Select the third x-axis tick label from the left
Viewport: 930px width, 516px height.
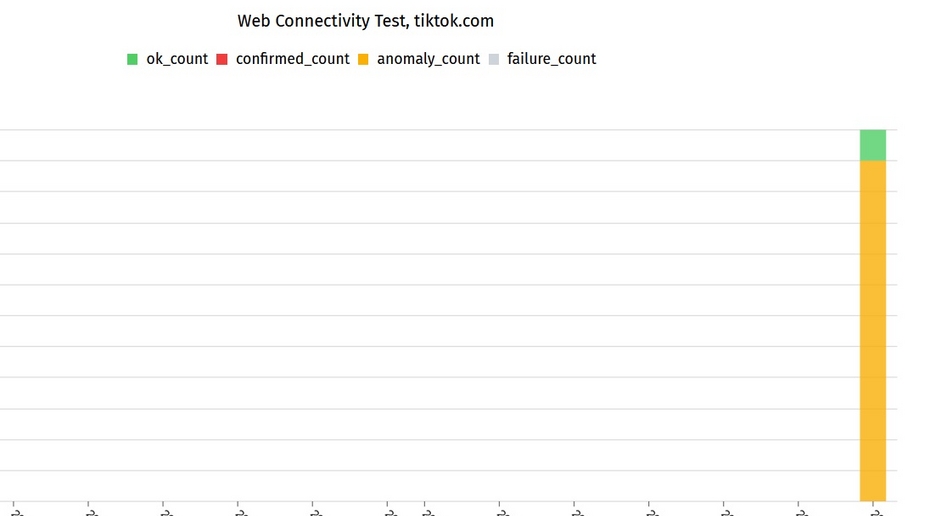[x=167, y=512]
